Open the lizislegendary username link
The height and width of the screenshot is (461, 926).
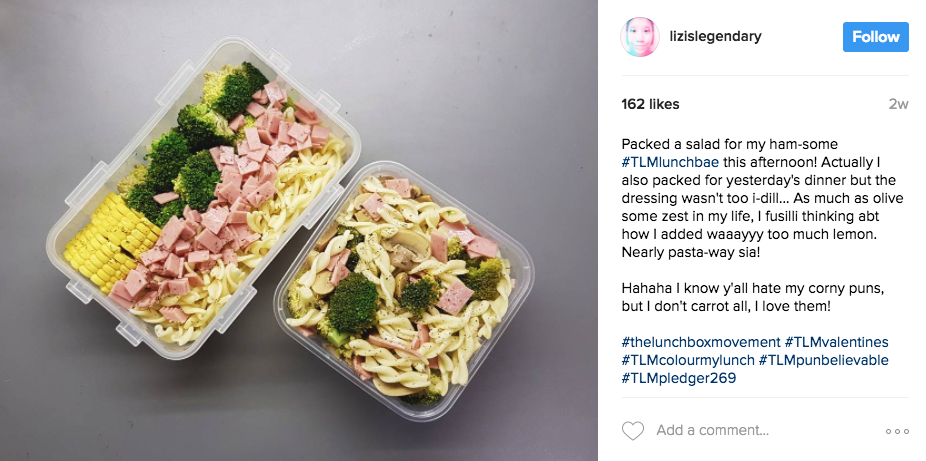(x=715, y=36)
